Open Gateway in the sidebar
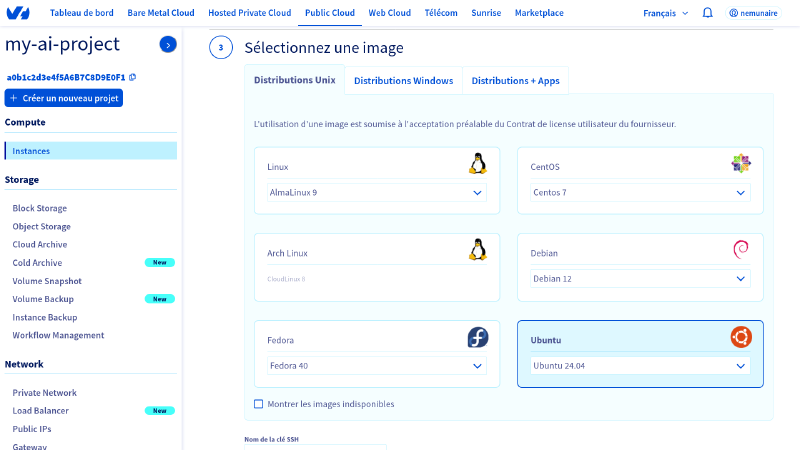This screenshot has height=450, width=800. [30, 446]
